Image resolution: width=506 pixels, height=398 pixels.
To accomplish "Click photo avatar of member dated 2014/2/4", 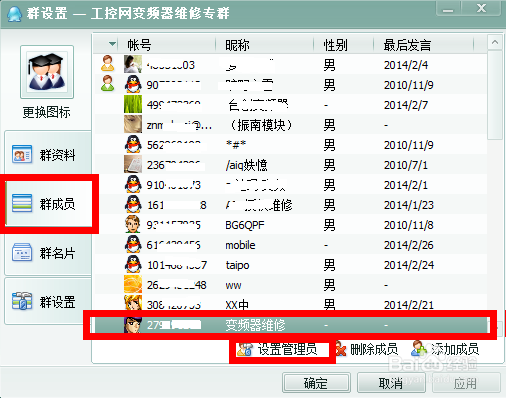I will 133,64.
